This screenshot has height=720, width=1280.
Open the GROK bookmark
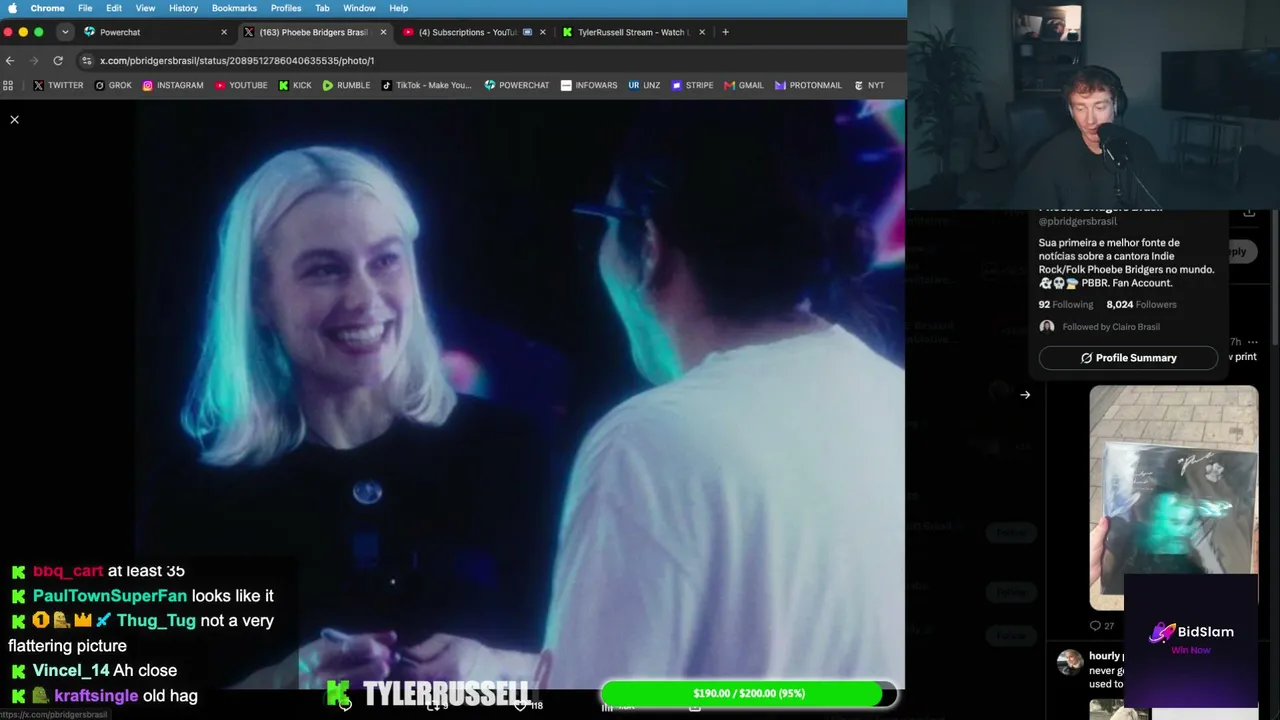pyautogui.click(x=113, y=85)
